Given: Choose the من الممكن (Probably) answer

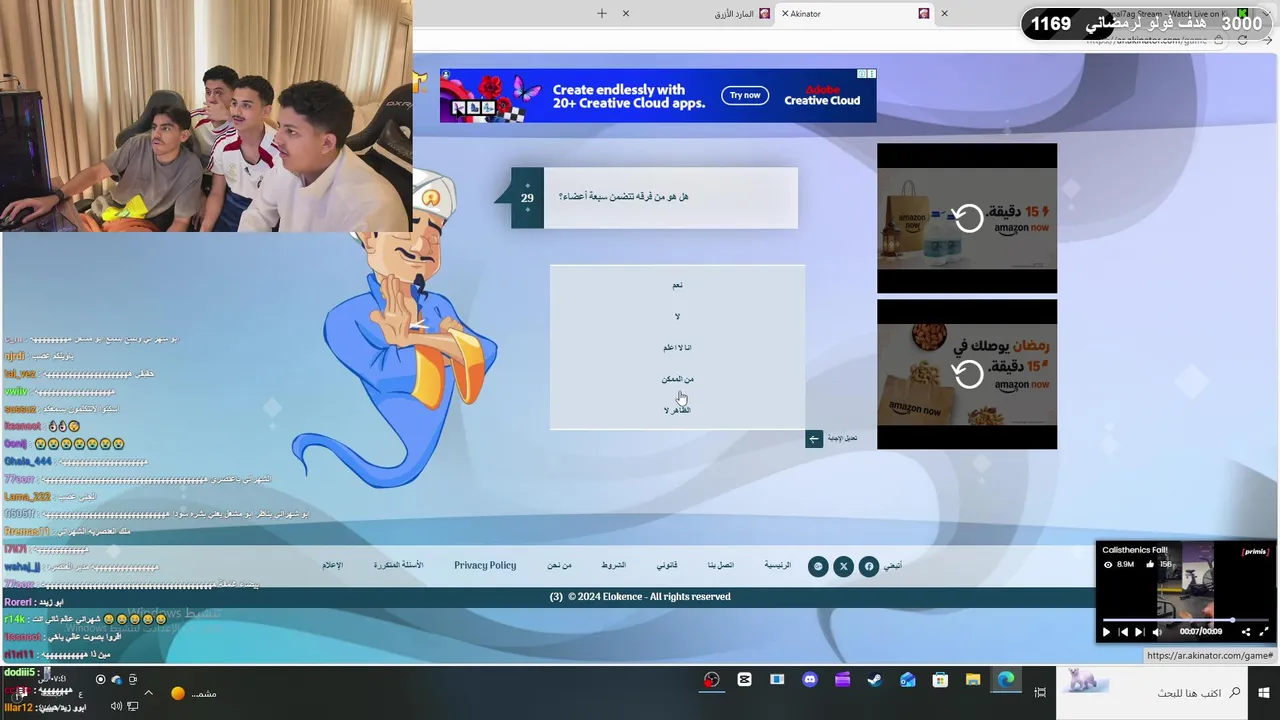Looking at the screenshot, I should pos(677,379).
